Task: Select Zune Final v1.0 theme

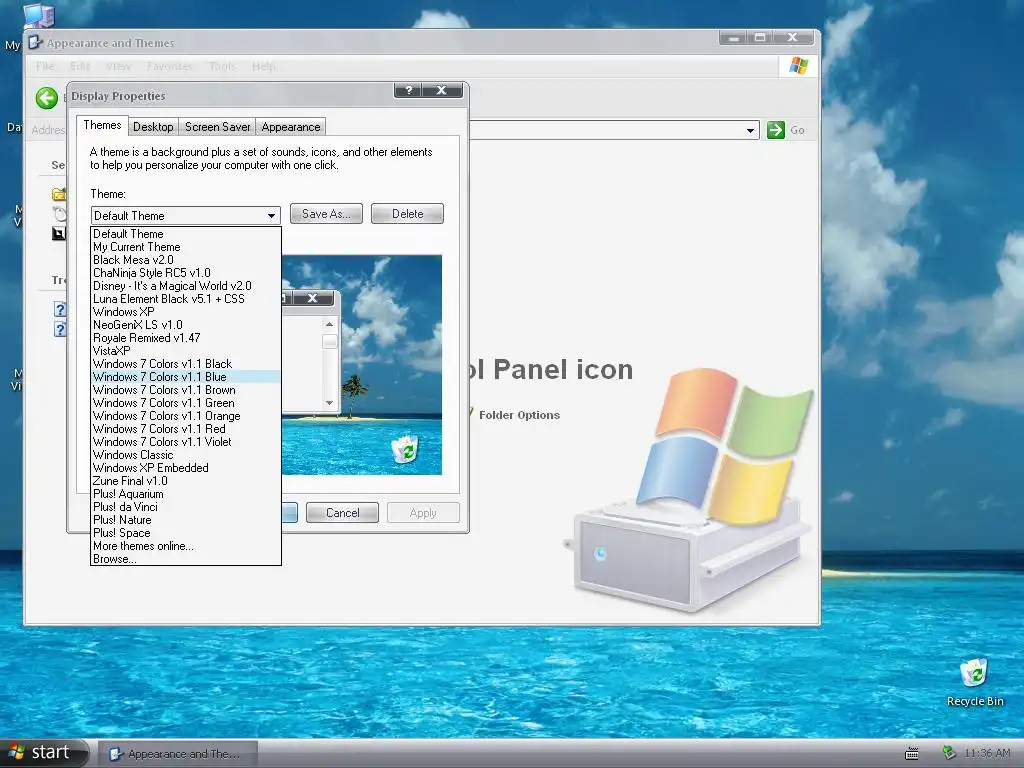Action: [185, 481]
